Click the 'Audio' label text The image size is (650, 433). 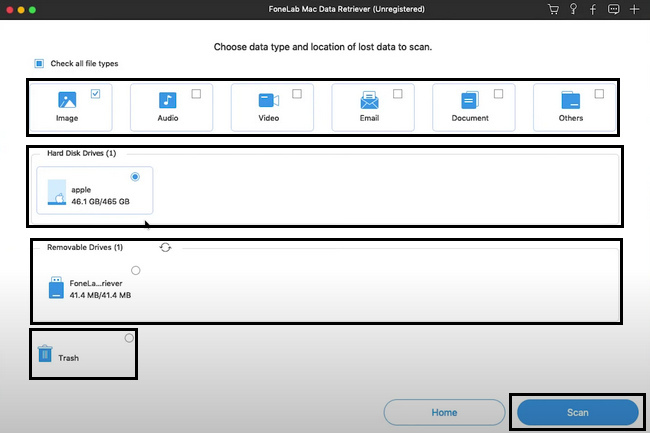(x=168, y=118)
